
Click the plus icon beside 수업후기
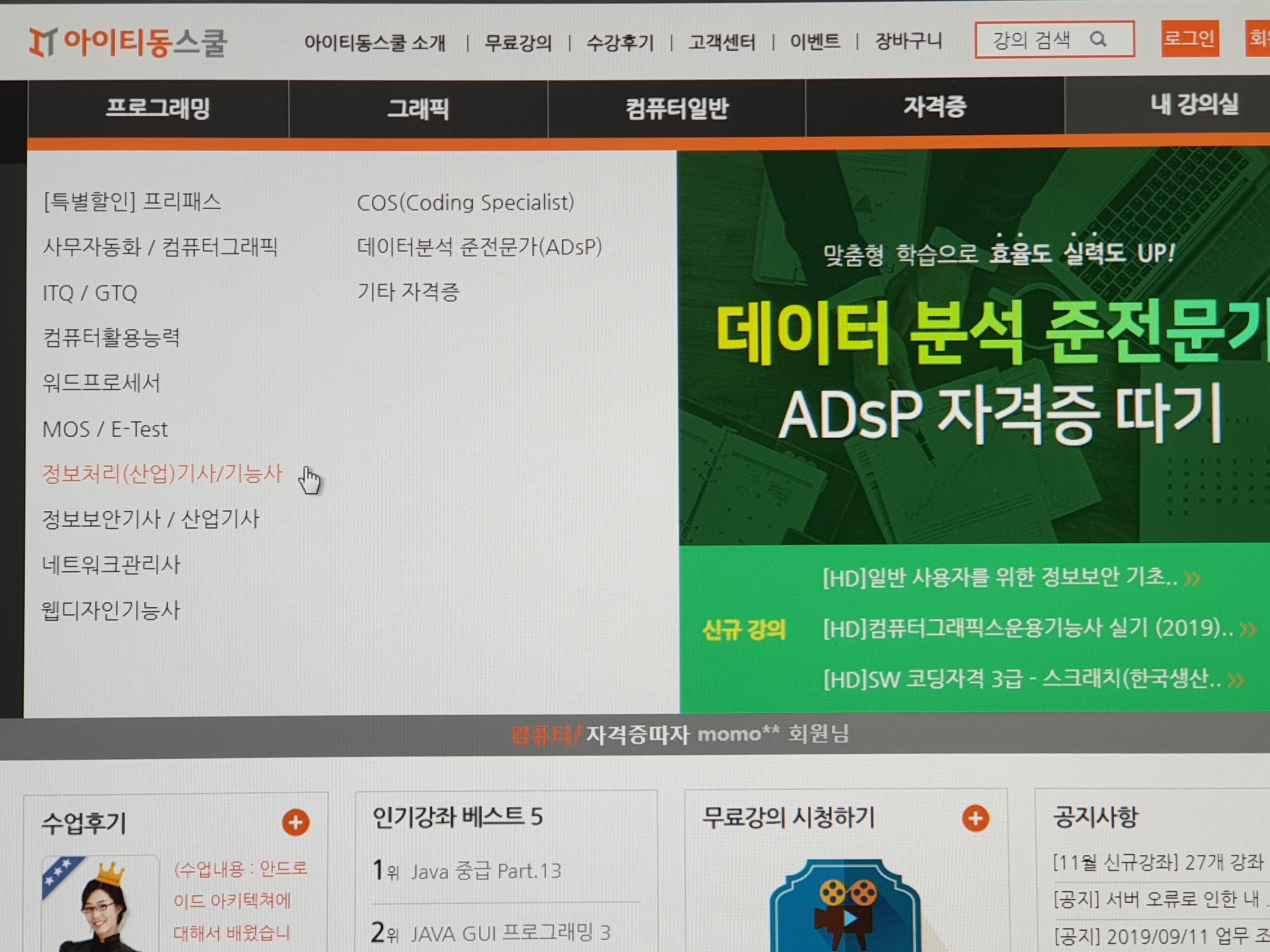coord(296,822)
